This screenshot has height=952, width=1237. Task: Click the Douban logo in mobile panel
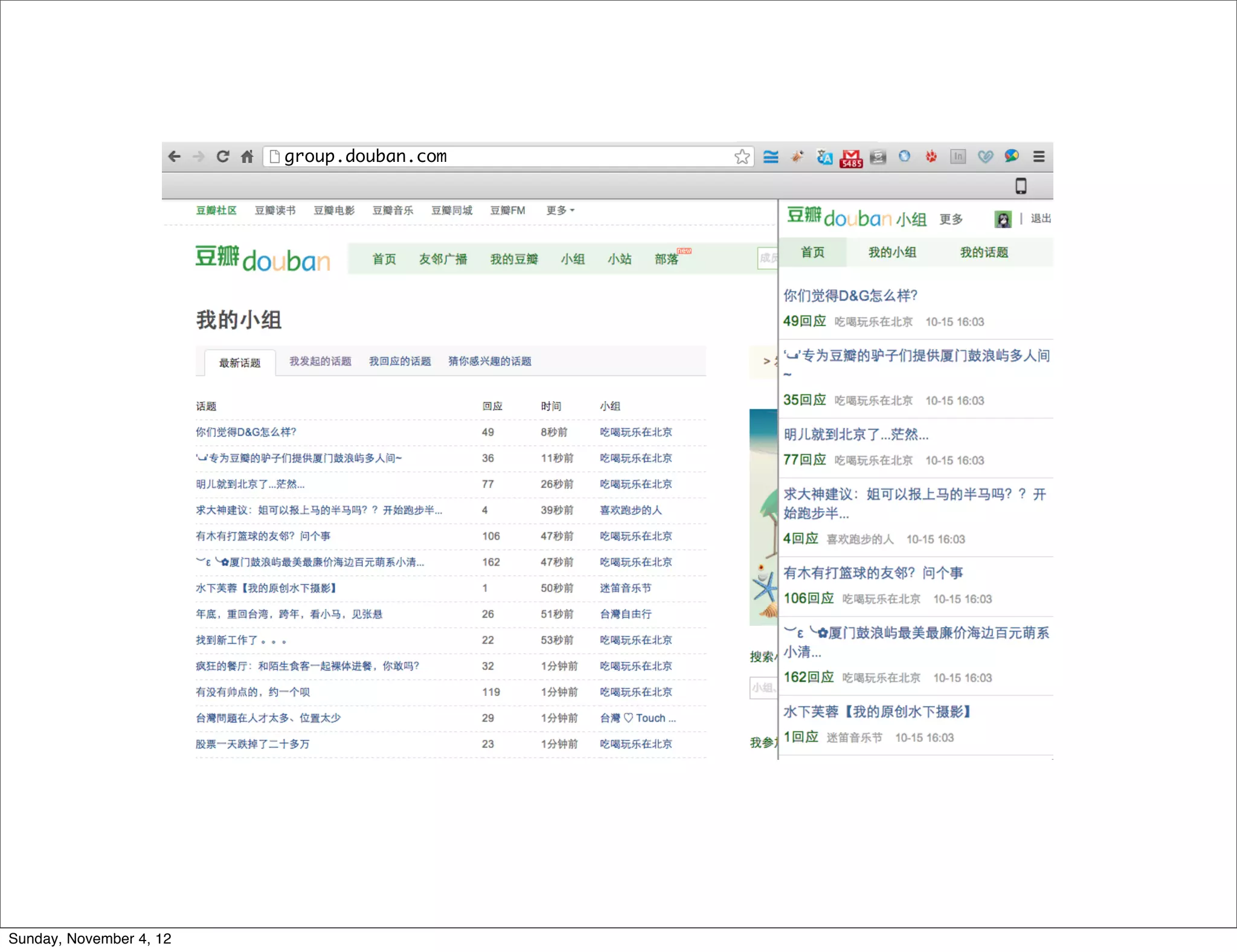point(840,217)
